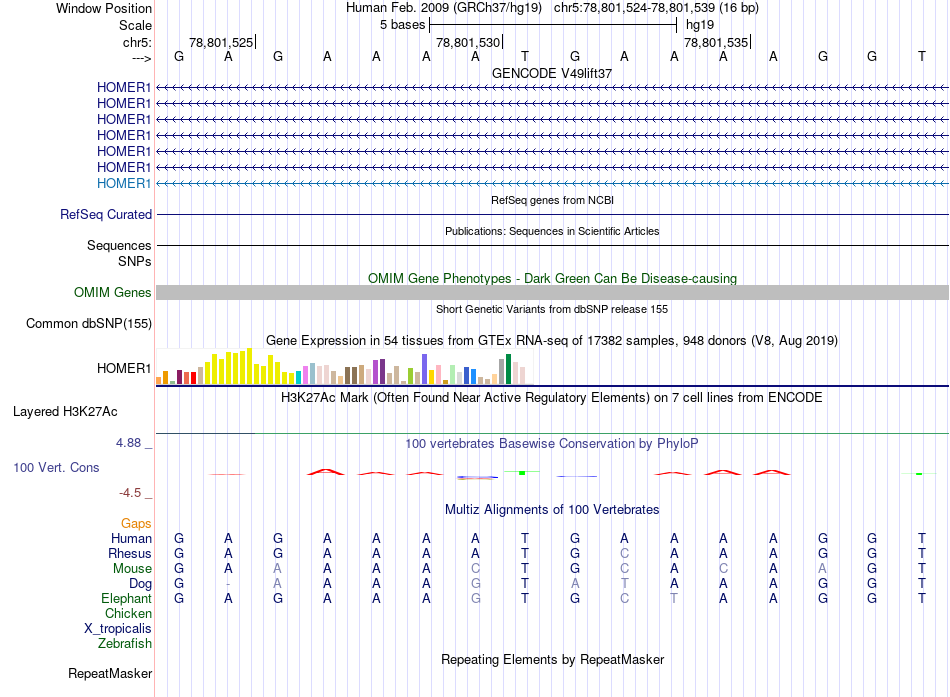950x697 pixels.
Task: Open Repeating Elements by RepeatMasker title
Action: click(x=552, y=659)
